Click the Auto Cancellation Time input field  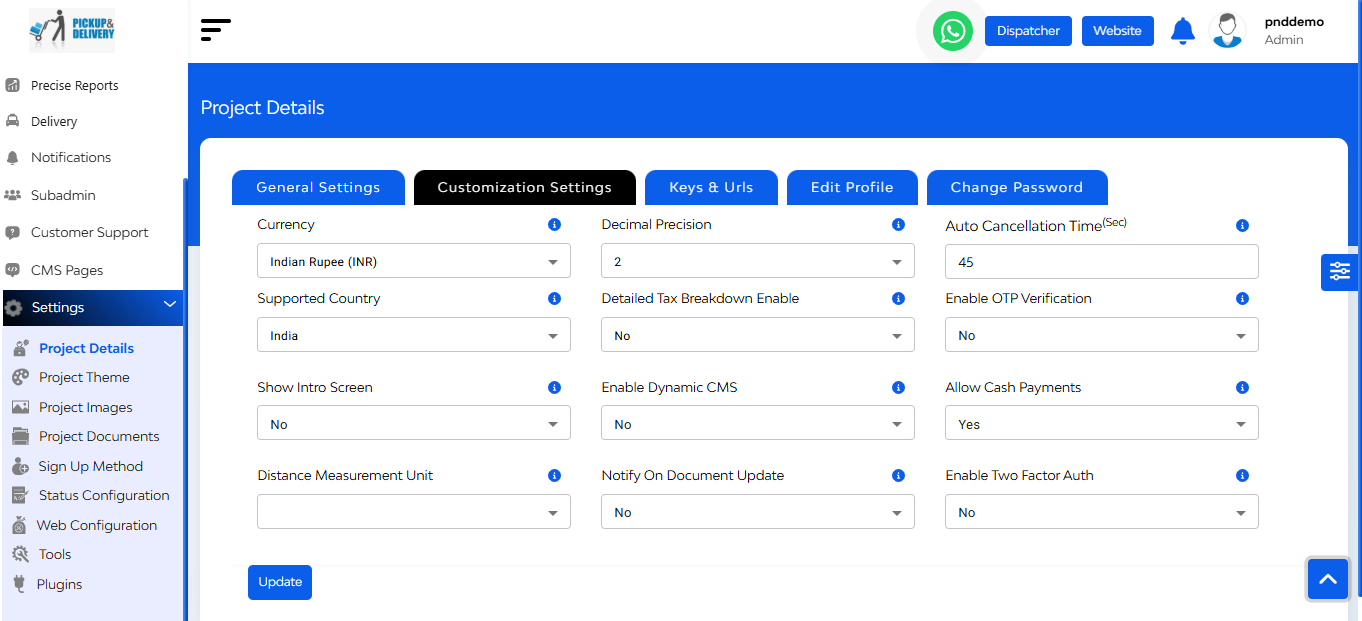(1102, 261)
